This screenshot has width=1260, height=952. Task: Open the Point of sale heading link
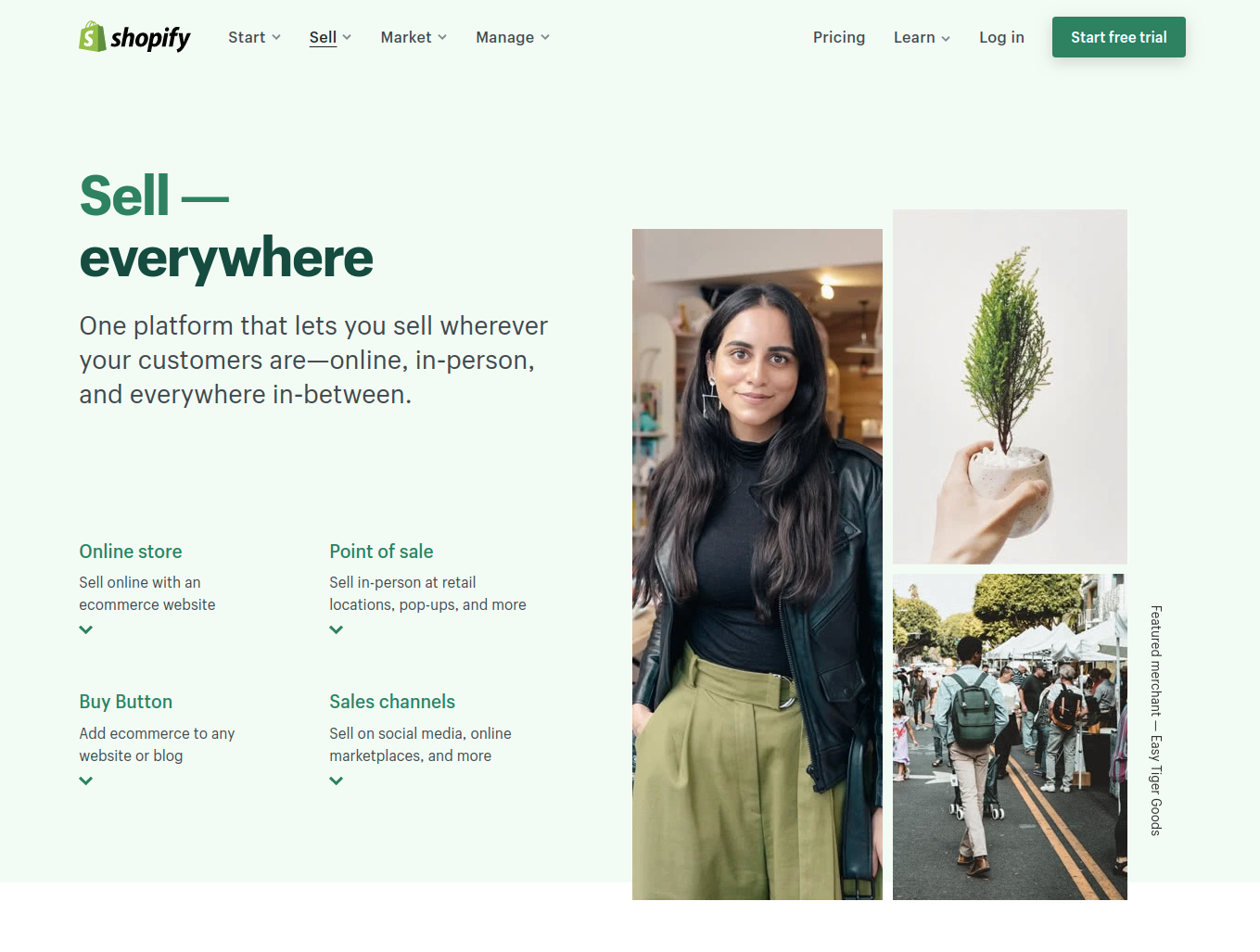[381, 552]
